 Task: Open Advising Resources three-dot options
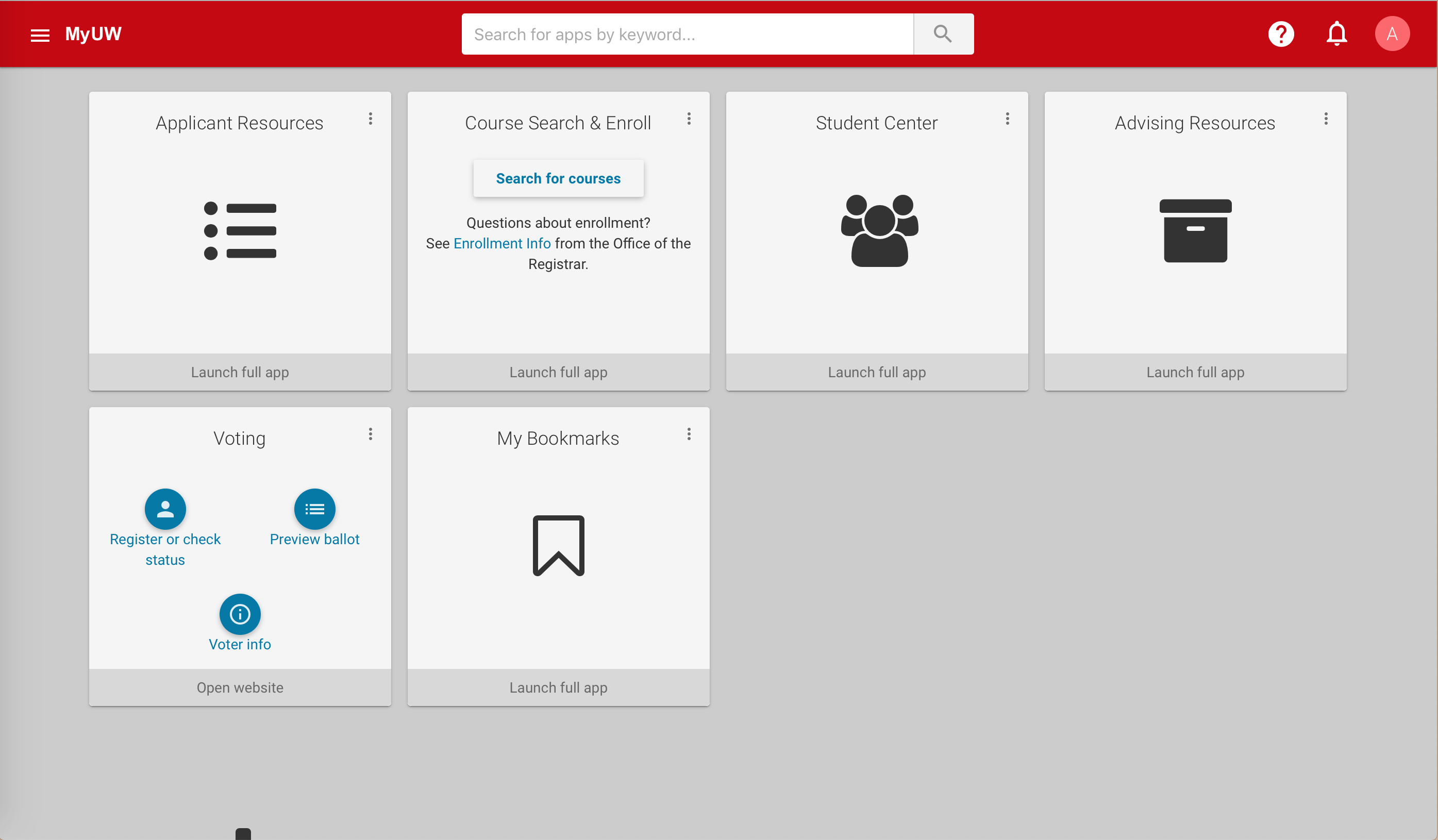[x=1326, y=119]
